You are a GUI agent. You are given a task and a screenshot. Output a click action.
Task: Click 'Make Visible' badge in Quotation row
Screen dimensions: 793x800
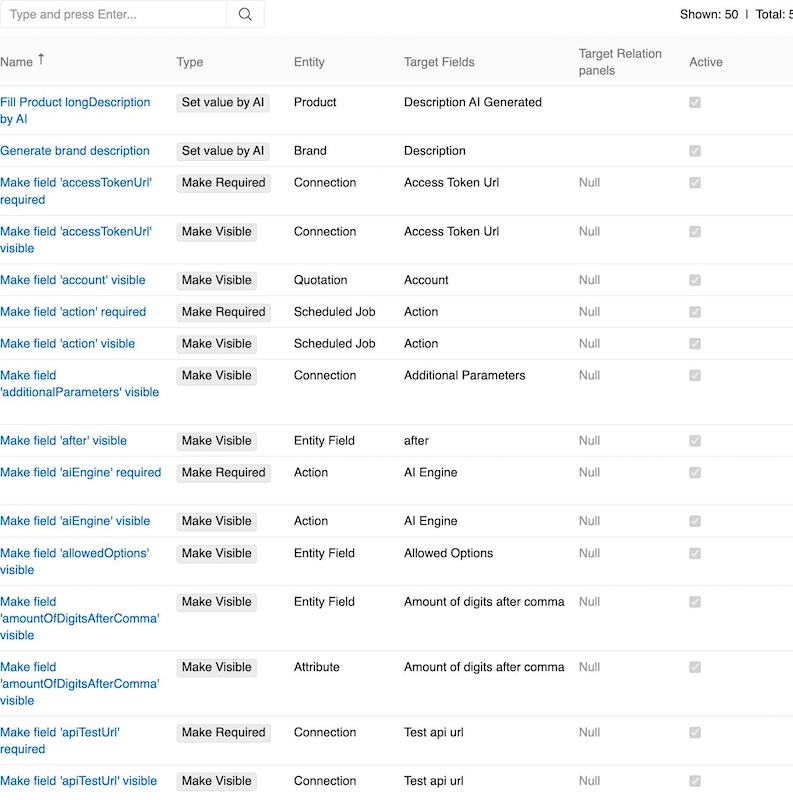[216, 280]
